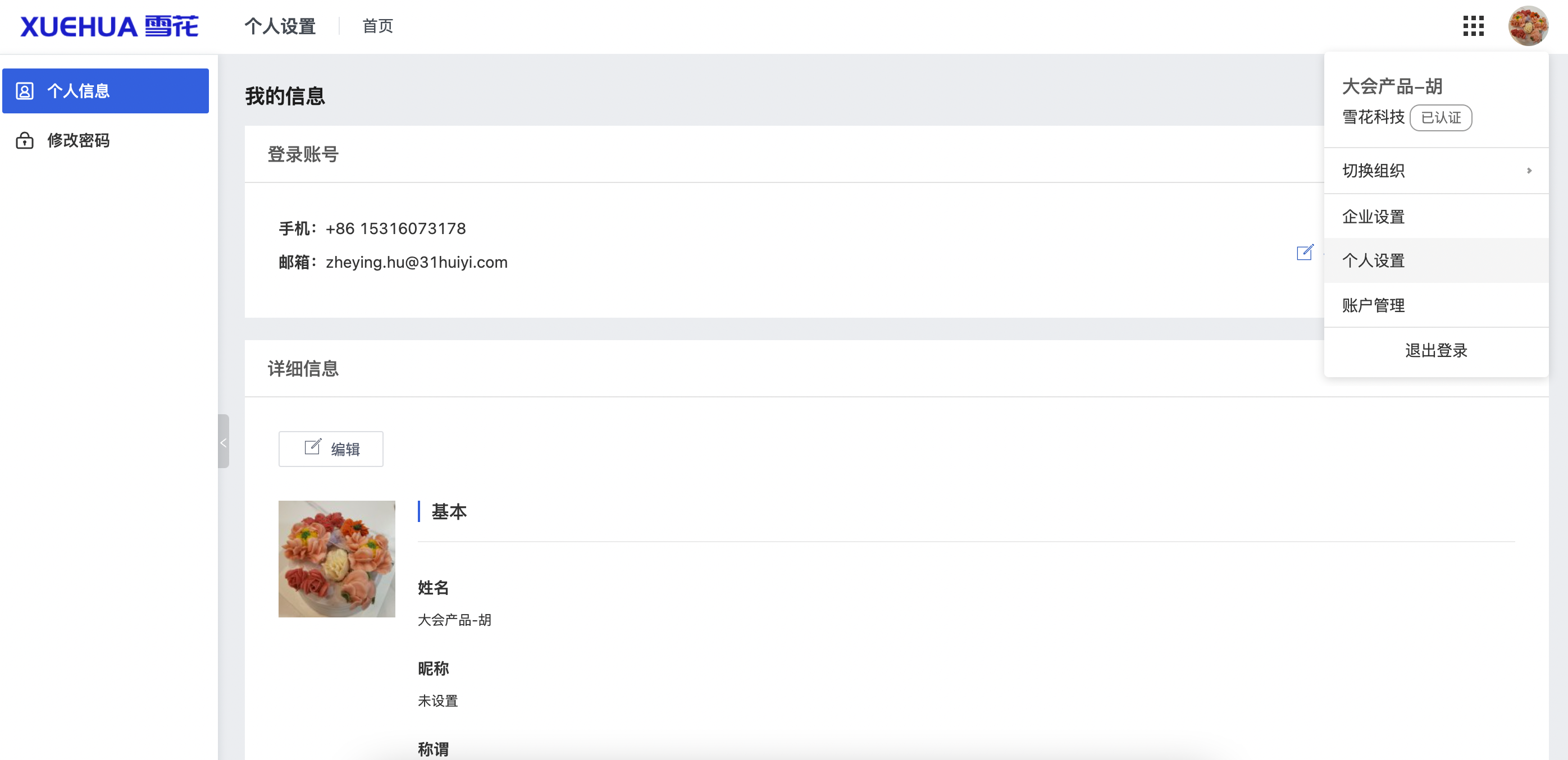Click the 已认证 verification badge
This screenshot has width=1568, height=760.
point(1442,117)
